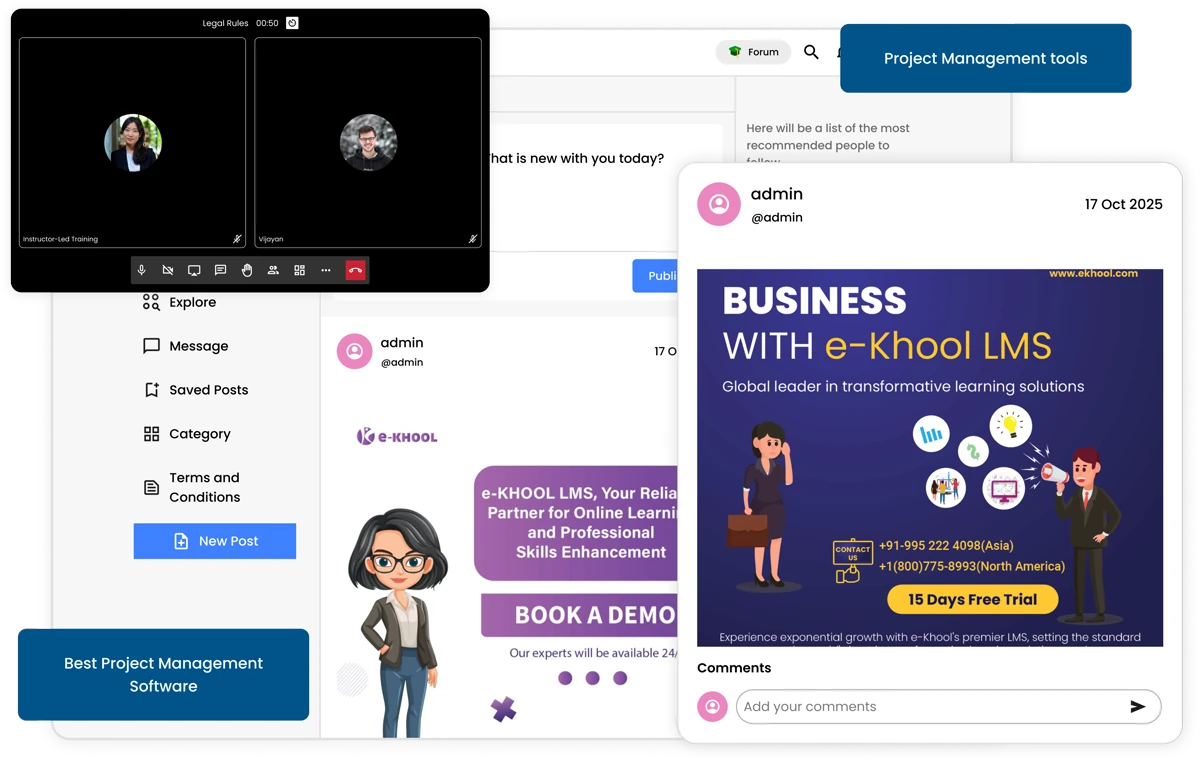This screenshot has width=1200, height=761.
Task: Click the contact us icon on the banner
Action: pos(851,562)
